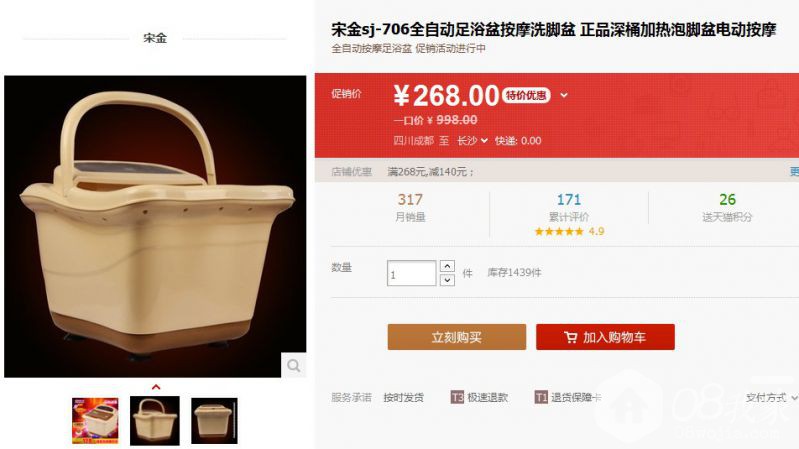Click the magnifier zoom icon on product image
This screenshot has height=449, width=799.
click(x=294, y=365)
